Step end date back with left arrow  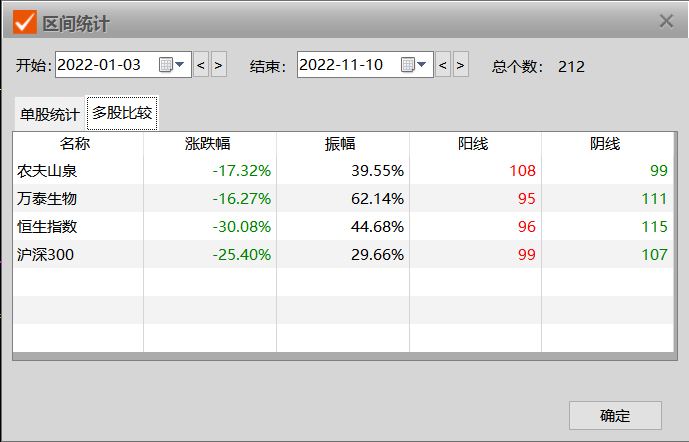443,66
